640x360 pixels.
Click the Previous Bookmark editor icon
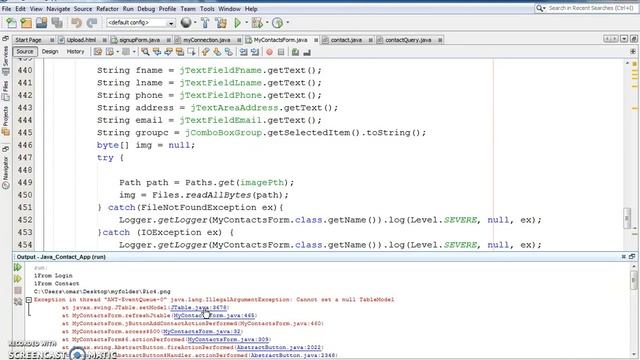[206, 52]
